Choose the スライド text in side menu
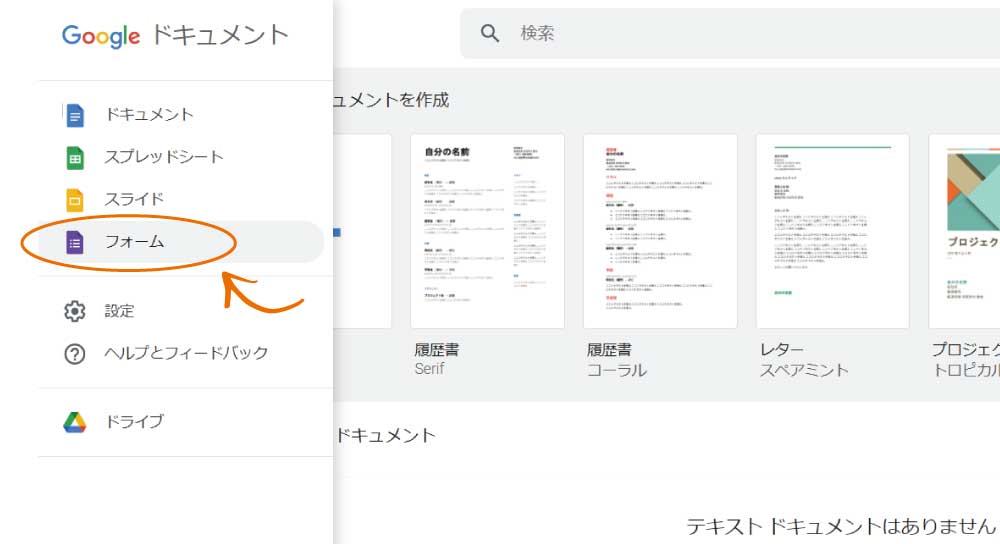The height and width of the screenshot is (544, 1000). [x=134, y=199]
